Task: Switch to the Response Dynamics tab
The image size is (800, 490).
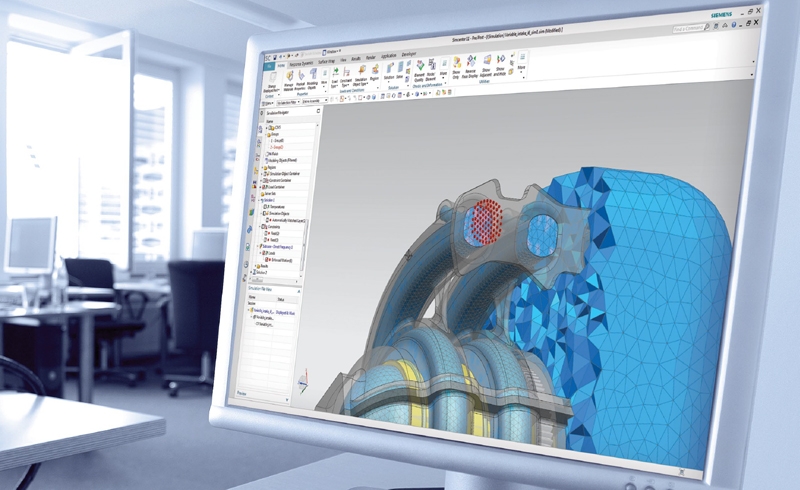Action: click(301, 63)
